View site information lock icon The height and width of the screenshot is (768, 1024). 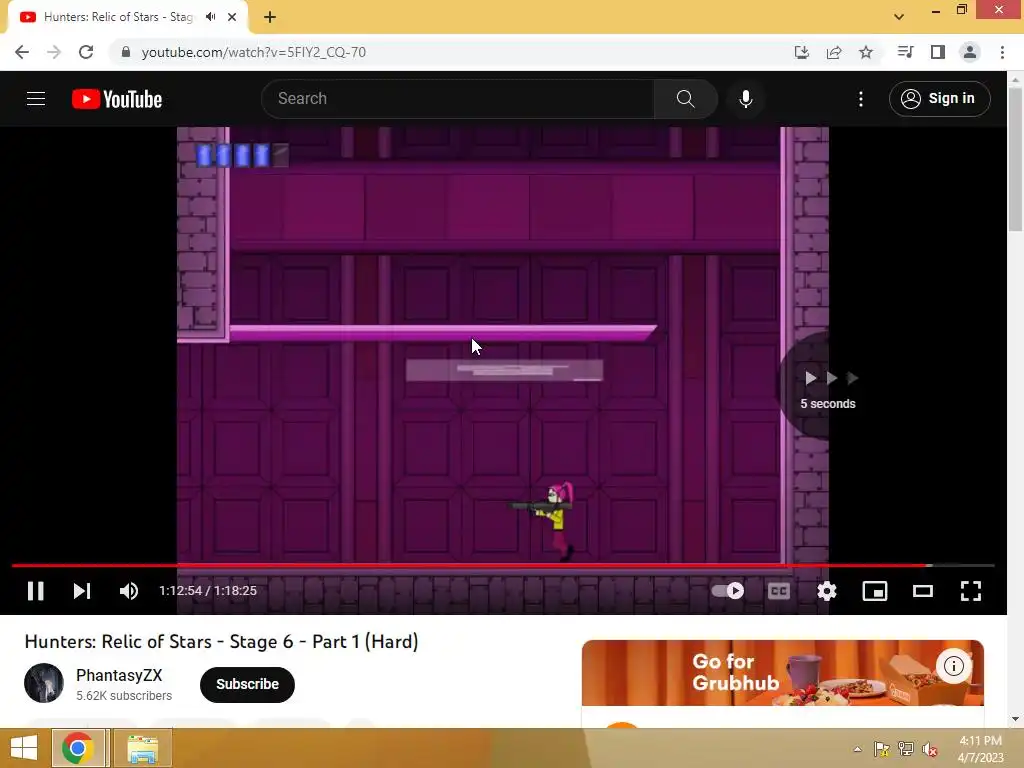point(126,52)
